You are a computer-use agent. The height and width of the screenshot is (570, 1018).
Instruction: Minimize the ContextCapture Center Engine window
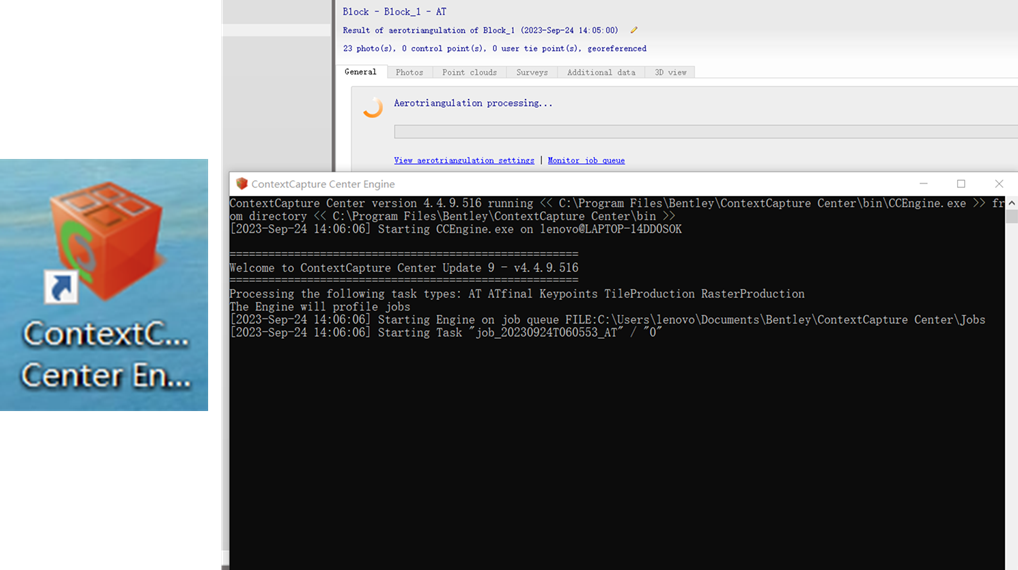[923, 184]
